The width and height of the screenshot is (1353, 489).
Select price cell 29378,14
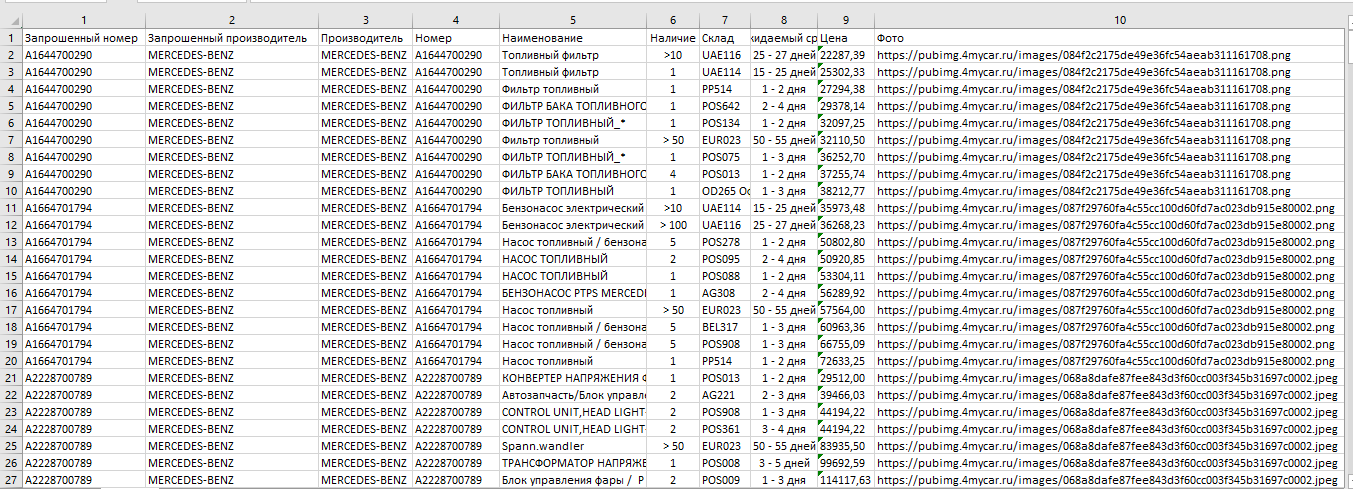click(x=846, y=106)
